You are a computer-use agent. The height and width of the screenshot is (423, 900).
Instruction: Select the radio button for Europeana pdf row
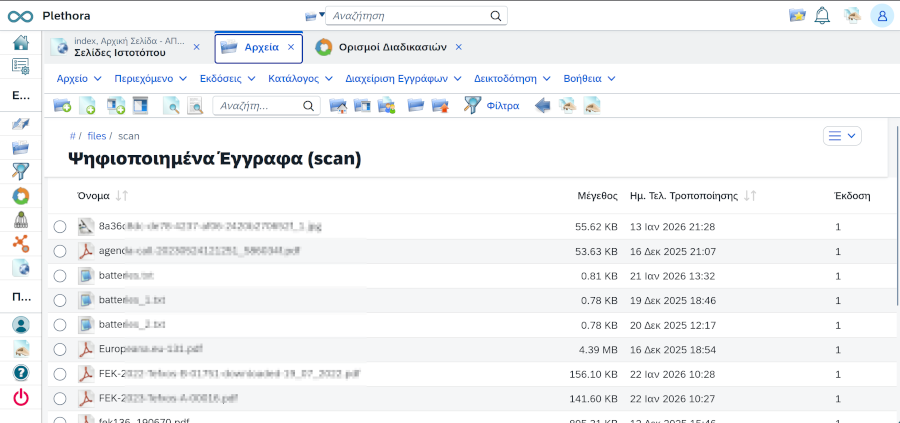click(60, 350)
